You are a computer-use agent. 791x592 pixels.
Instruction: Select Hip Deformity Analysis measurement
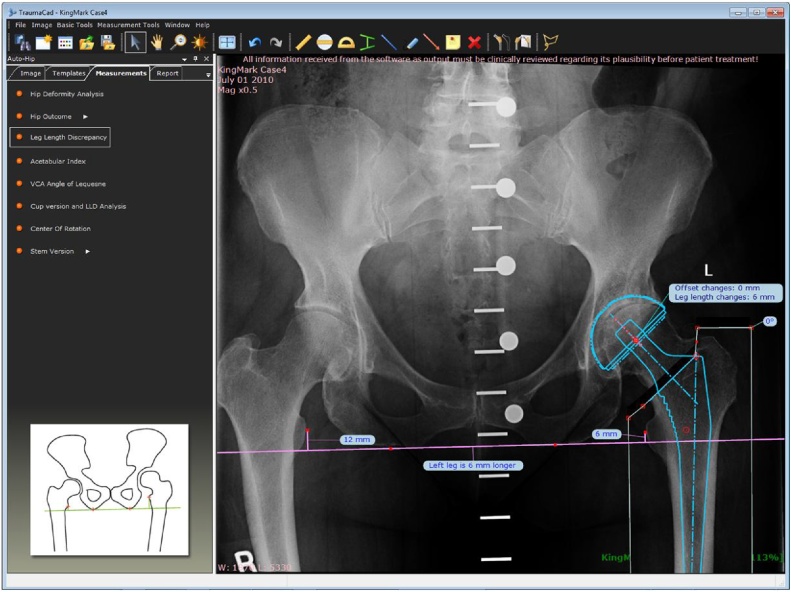click(x=67, y=94)
